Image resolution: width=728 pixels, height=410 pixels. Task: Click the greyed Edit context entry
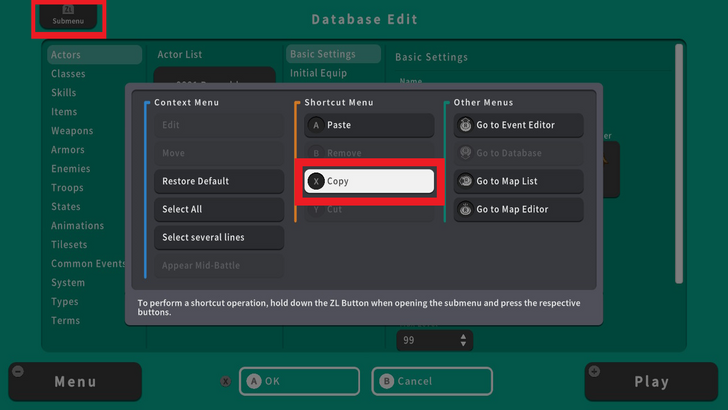[219, 125]
